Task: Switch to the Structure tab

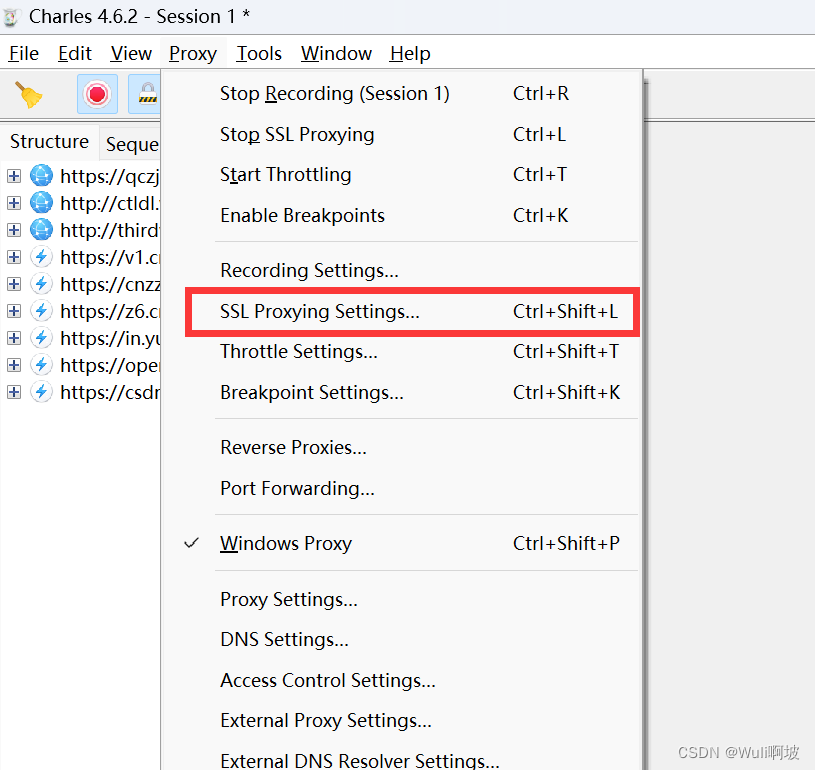Action: point(49,141)
